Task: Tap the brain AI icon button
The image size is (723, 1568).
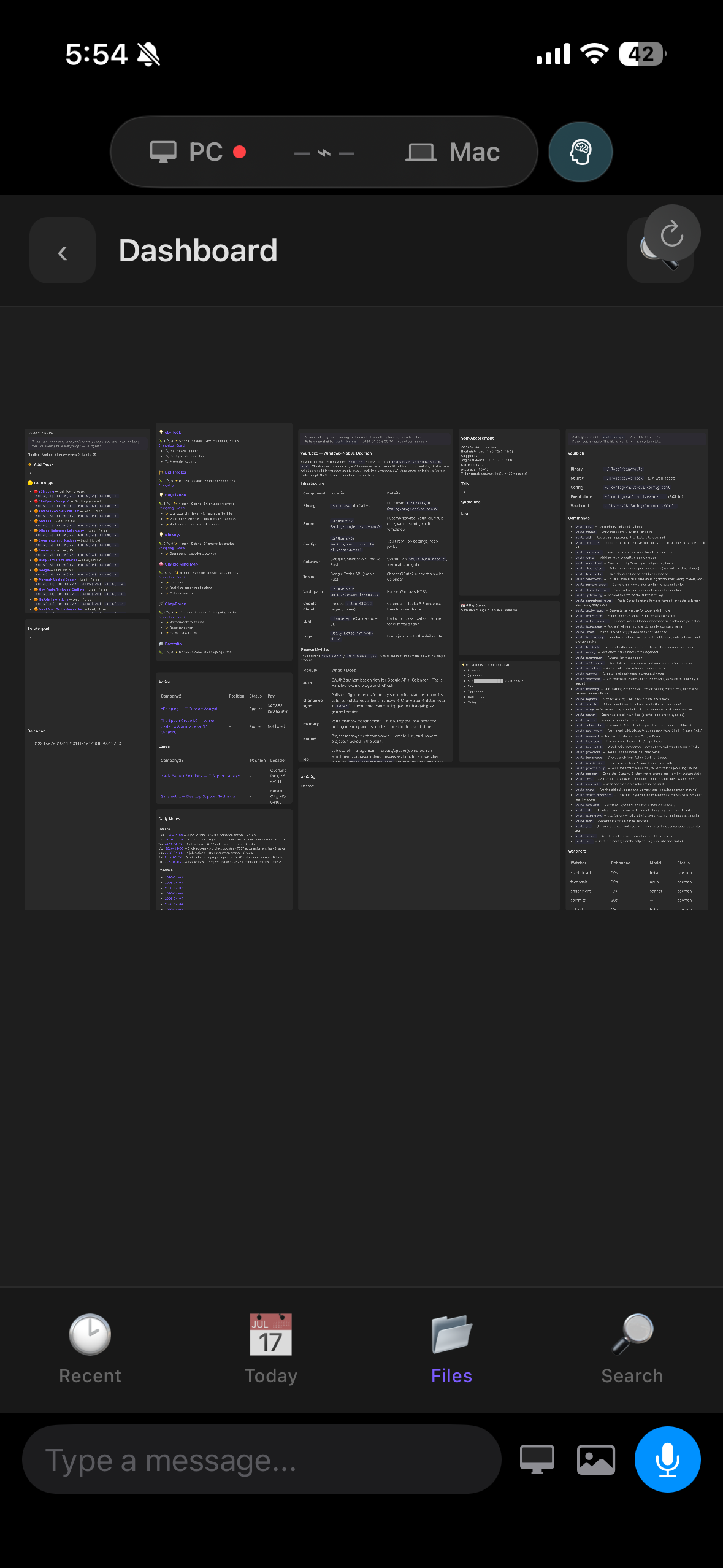Action: [x=580, y=152]
